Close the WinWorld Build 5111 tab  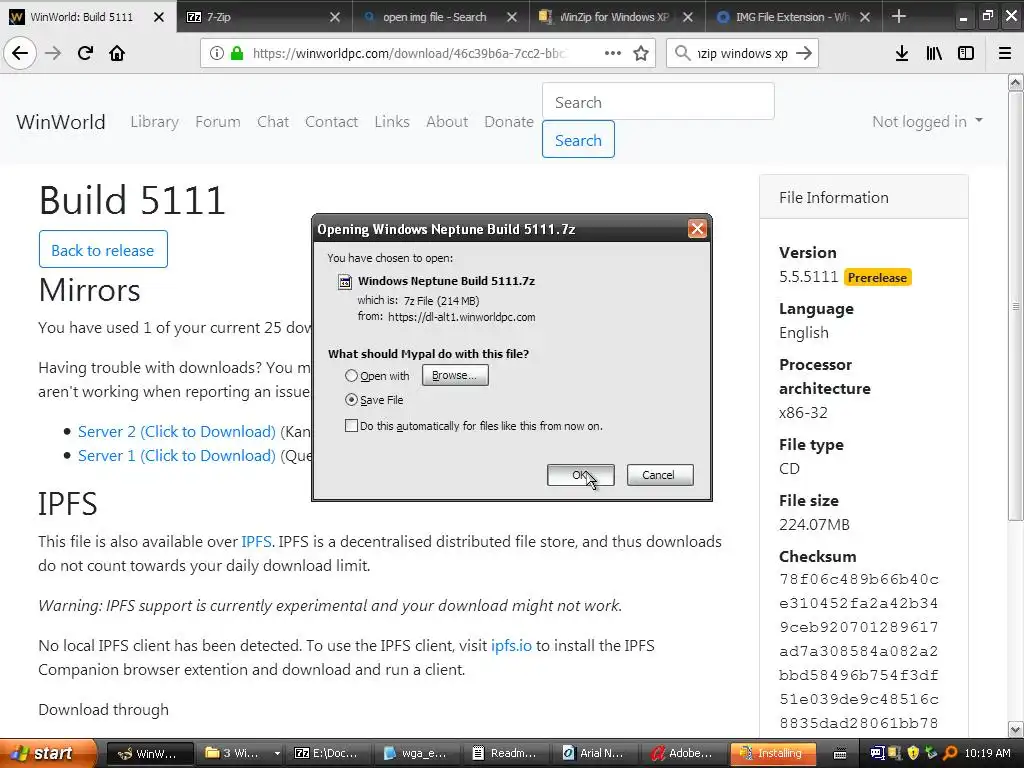coord(159,17)
